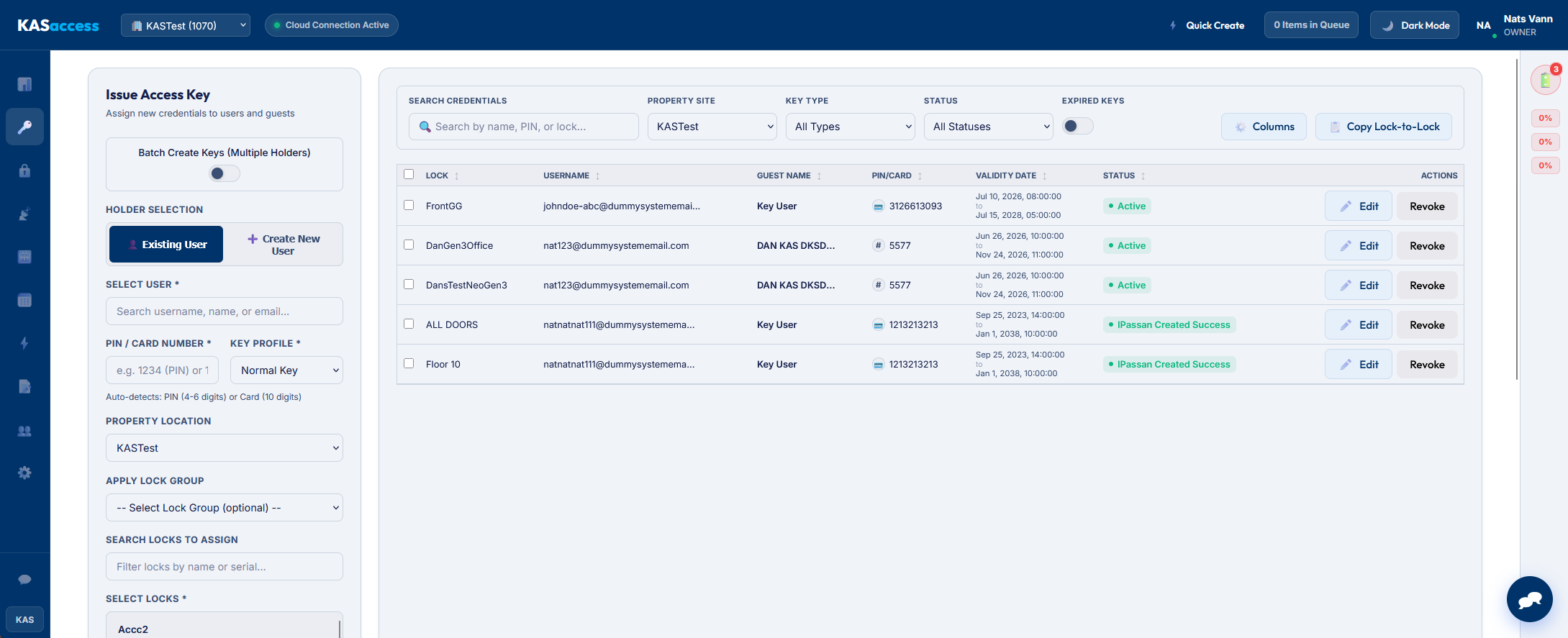Open the Key Profile Normal Key dropdown

click(286, 370)
